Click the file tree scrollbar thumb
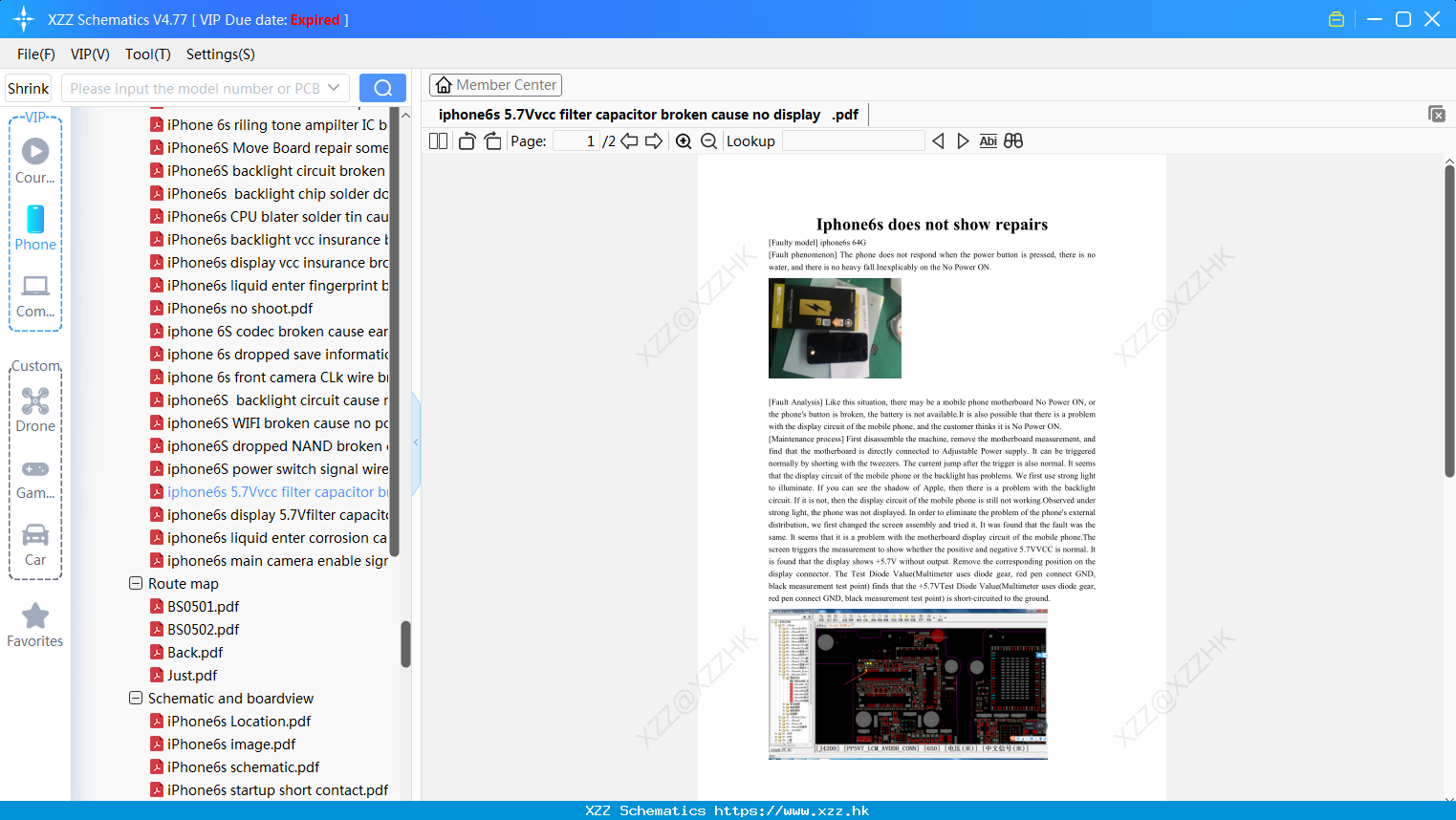 tap(405, 644)
